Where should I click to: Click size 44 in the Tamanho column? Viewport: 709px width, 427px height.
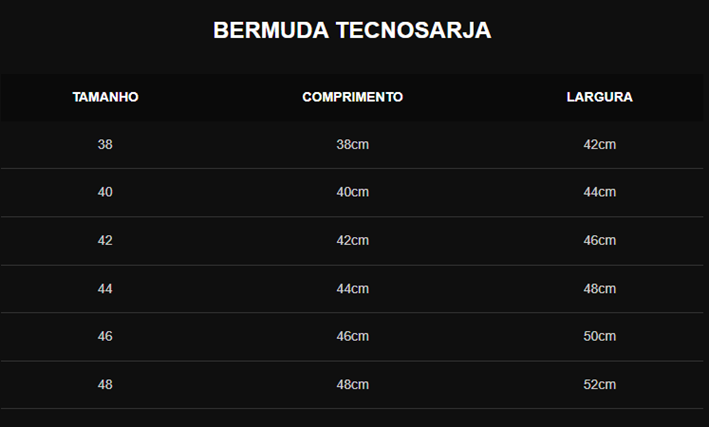point(105,288)
